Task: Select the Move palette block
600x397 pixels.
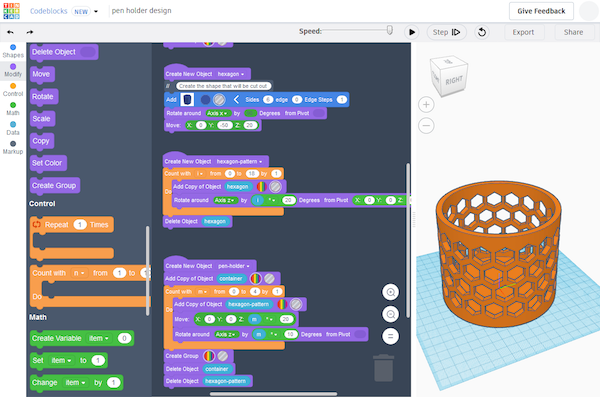Action: (x=42, y=74)
